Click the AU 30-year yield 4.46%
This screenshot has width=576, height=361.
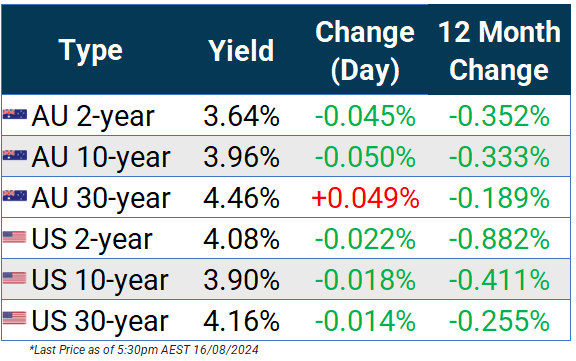coord(241,198)
